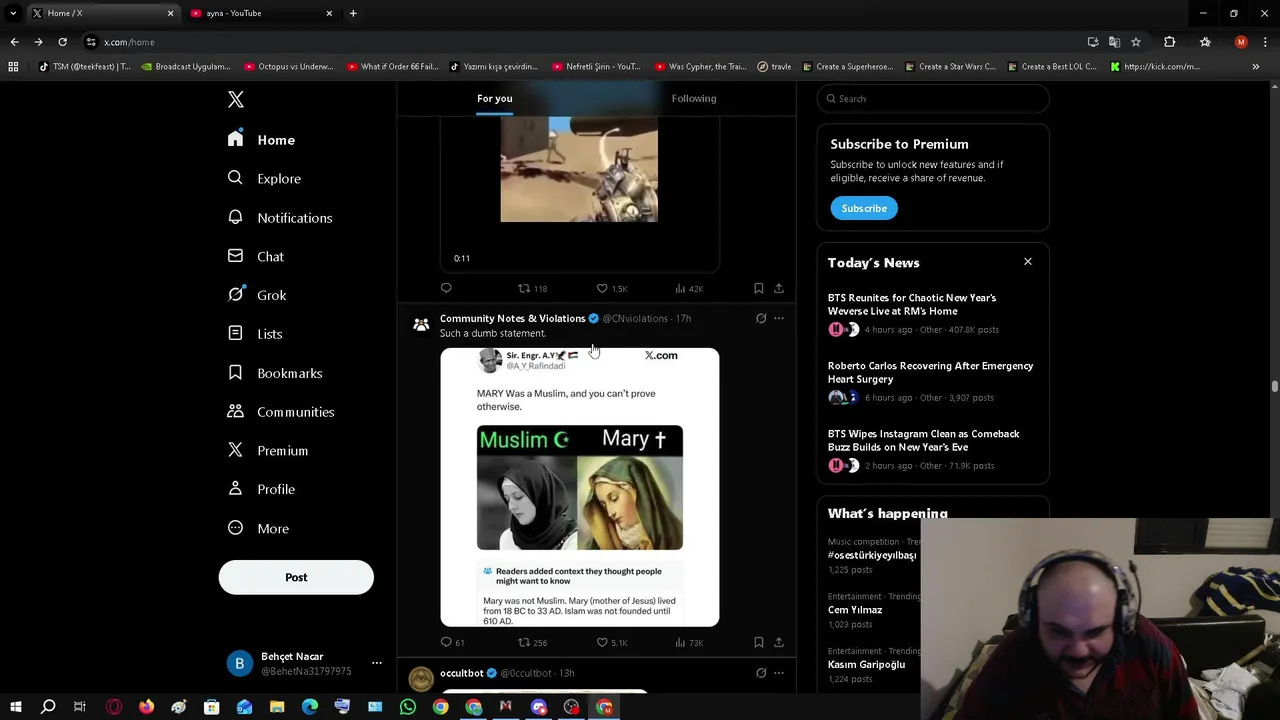This screenshot has height=720, width=1280.
Task: Click the X search field
Action: point(933,98)
